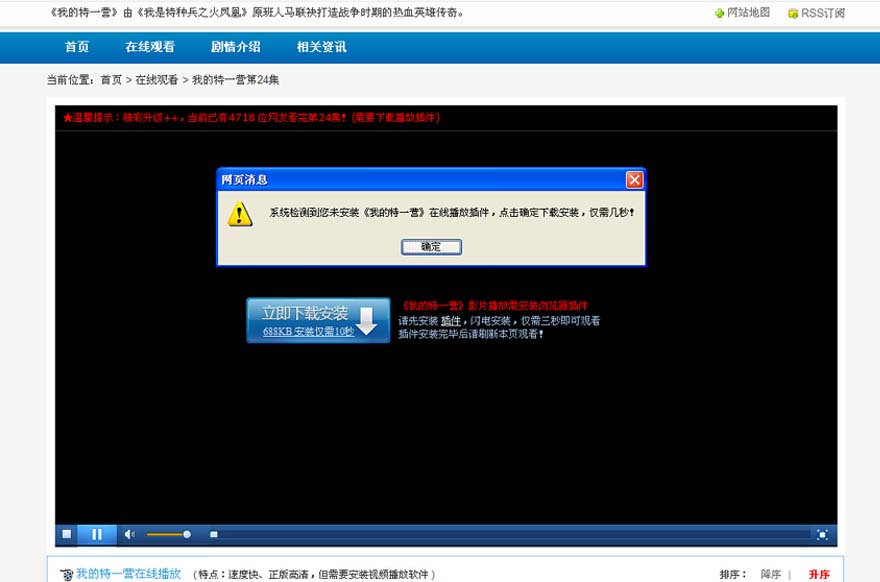Click the 确定 button in the dialog
The height and width of the screenshot is (582, 880).
pyautogui.click(x=431, y=247)
